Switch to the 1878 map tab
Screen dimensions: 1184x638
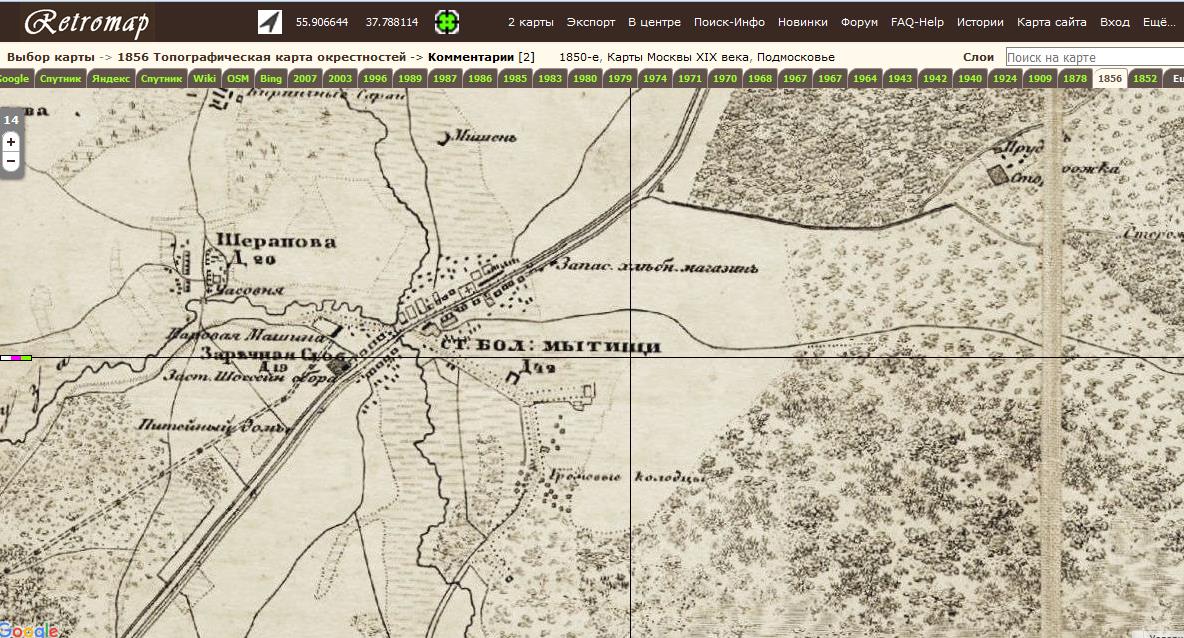coord(1075,78)
